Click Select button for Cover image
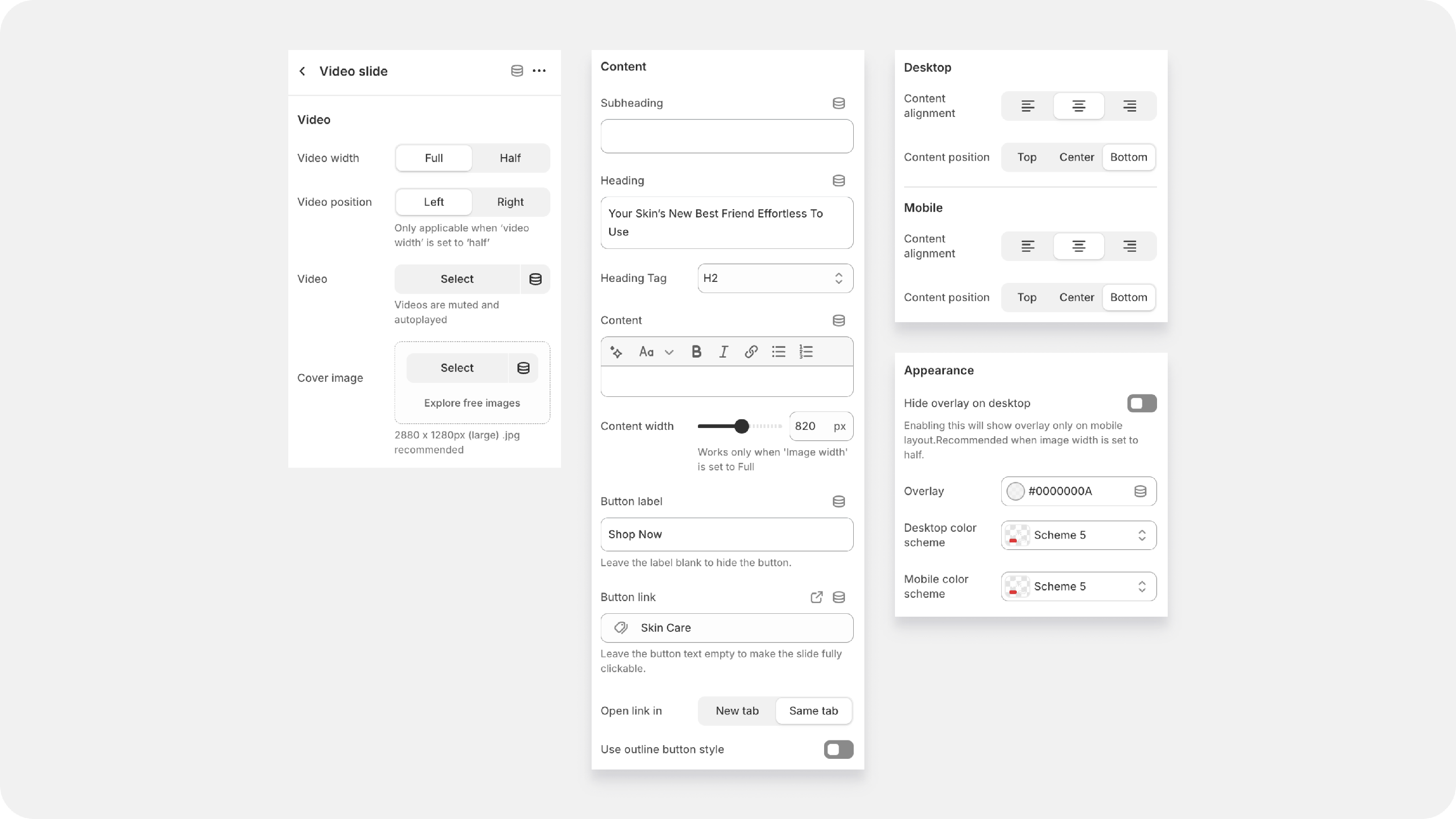This screenshot has height=819, width=1456. click(x=457, y=368)
